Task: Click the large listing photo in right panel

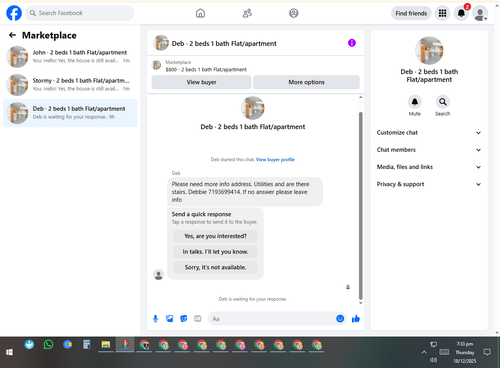Action: (x=429, y=50)
